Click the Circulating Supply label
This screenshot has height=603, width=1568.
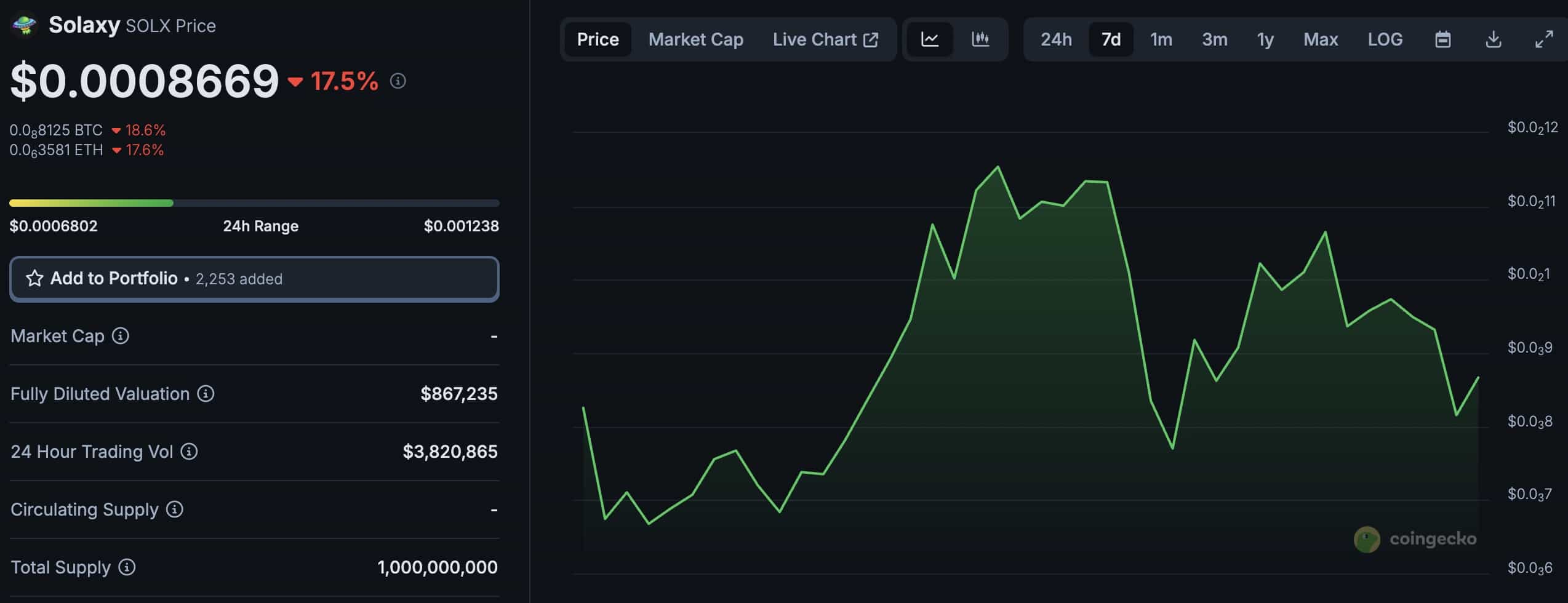(x=85, y=509)
